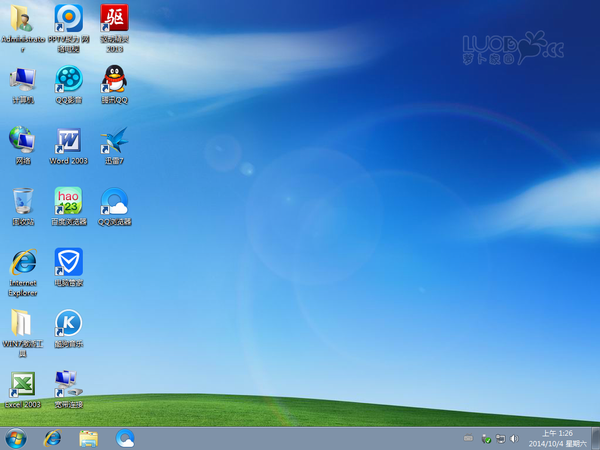Launch the blue shield PC Manager icon
Screen dimensions: 600x450
pos(68,262)
